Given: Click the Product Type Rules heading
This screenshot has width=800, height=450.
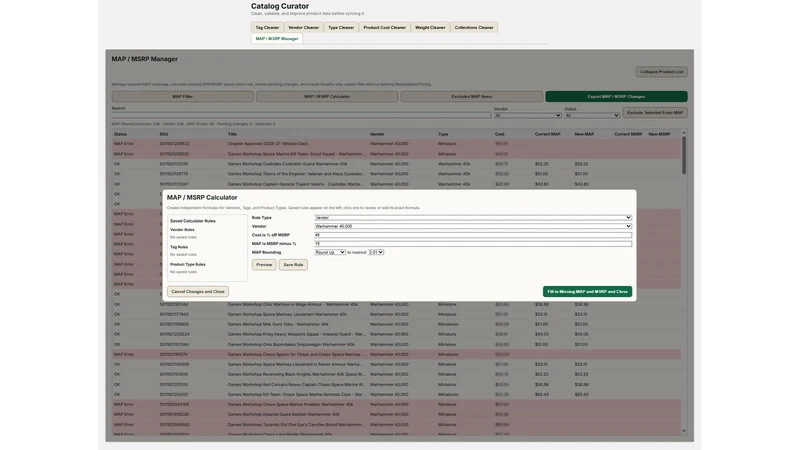Looking at the screenshot, I should (x=188, y=265).
